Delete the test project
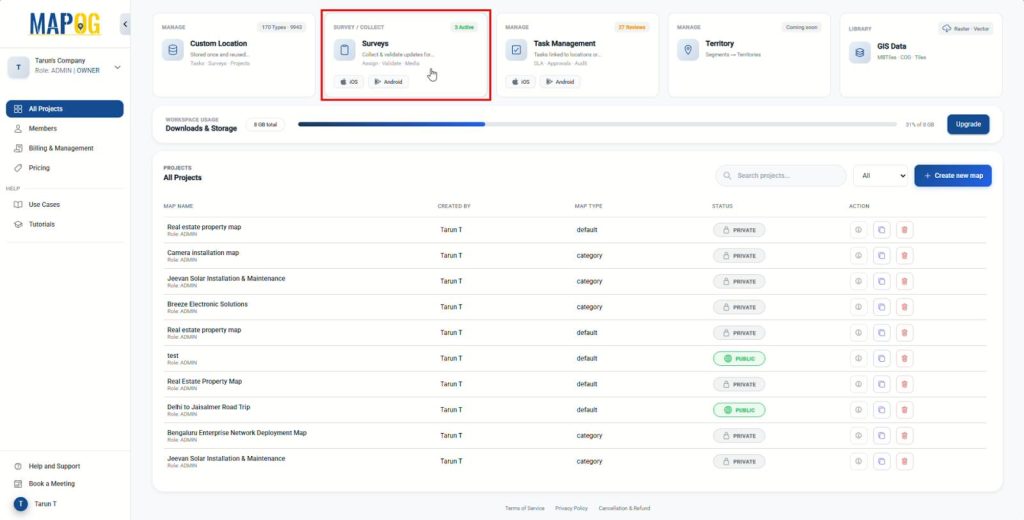This screenshot has width=1024, height=520. (x=904, y=359)
